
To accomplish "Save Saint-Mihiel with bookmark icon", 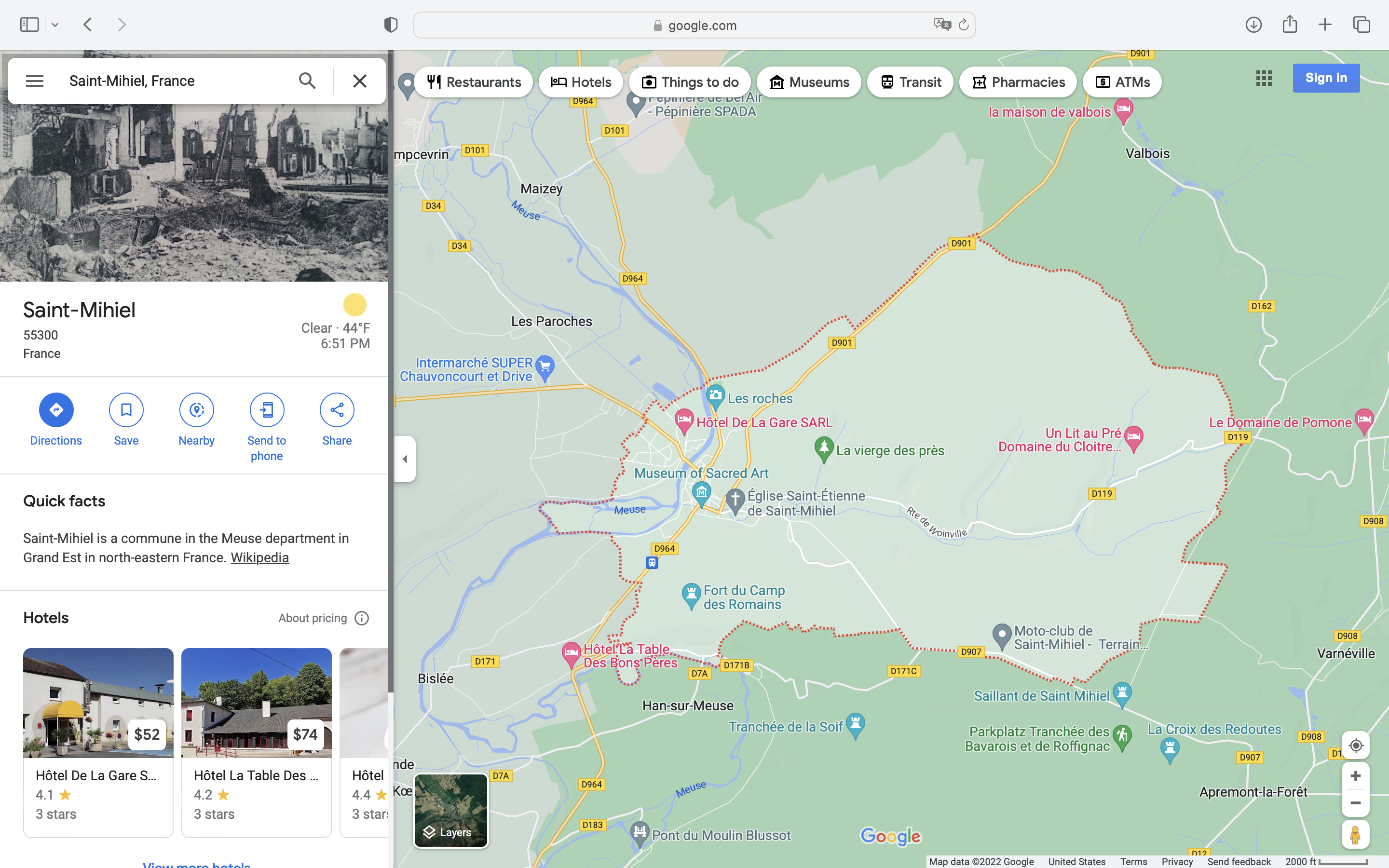I will point(126,410).
